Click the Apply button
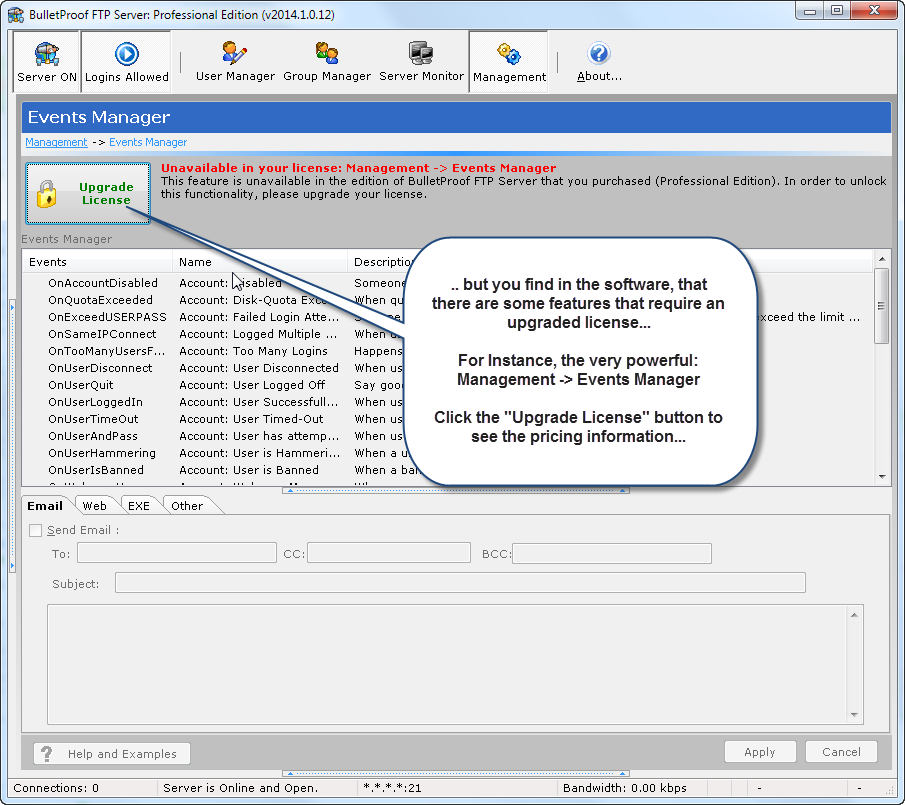The image size is (905, 805). pos(760,752)
